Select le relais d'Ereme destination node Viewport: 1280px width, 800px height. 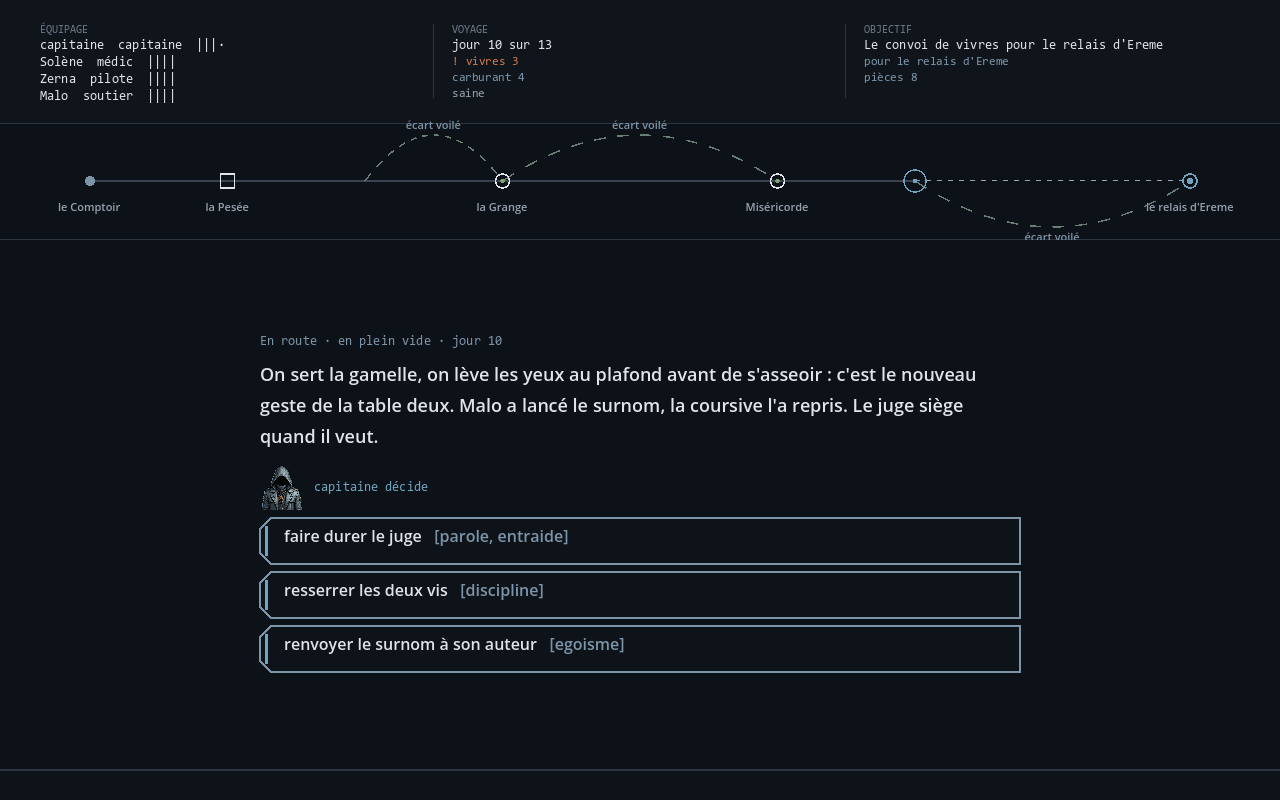[x=1190, y=181]
